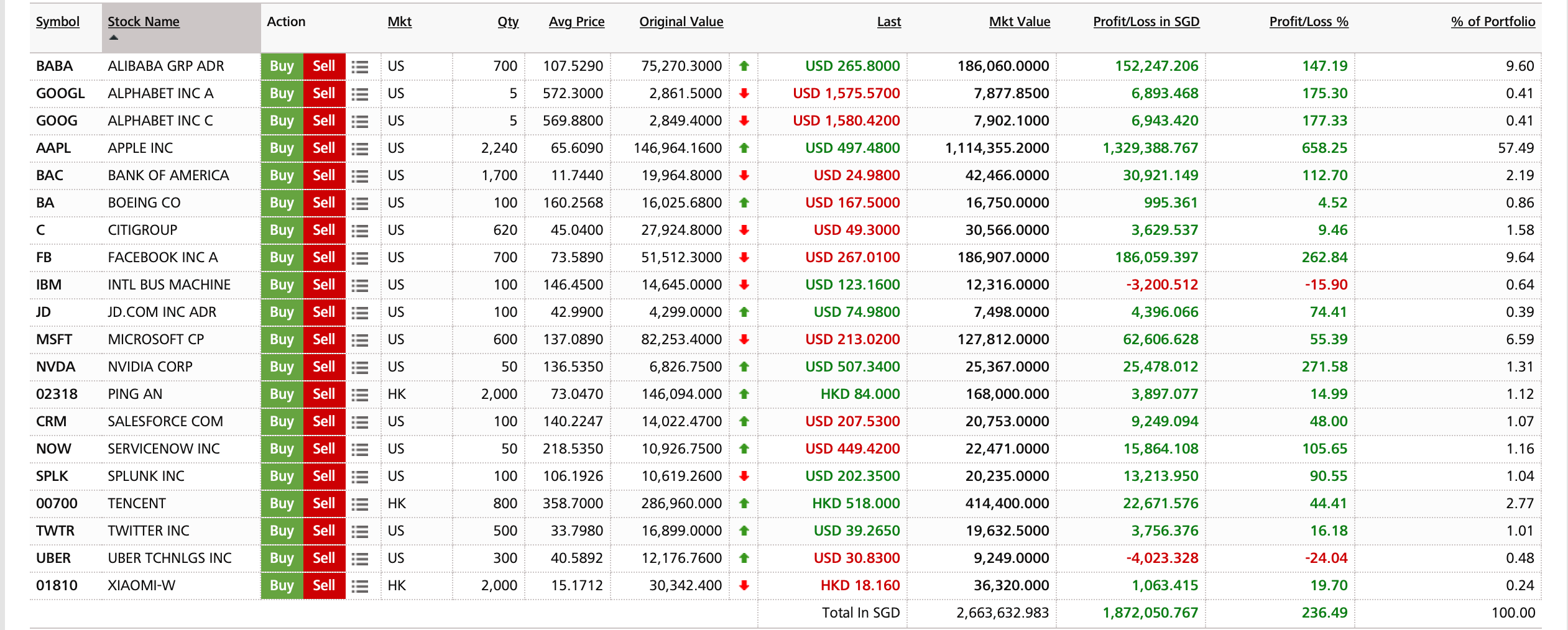This screenshot has height=630, width=1568.
Task: Sell Ping An shares
Action: 324,395
